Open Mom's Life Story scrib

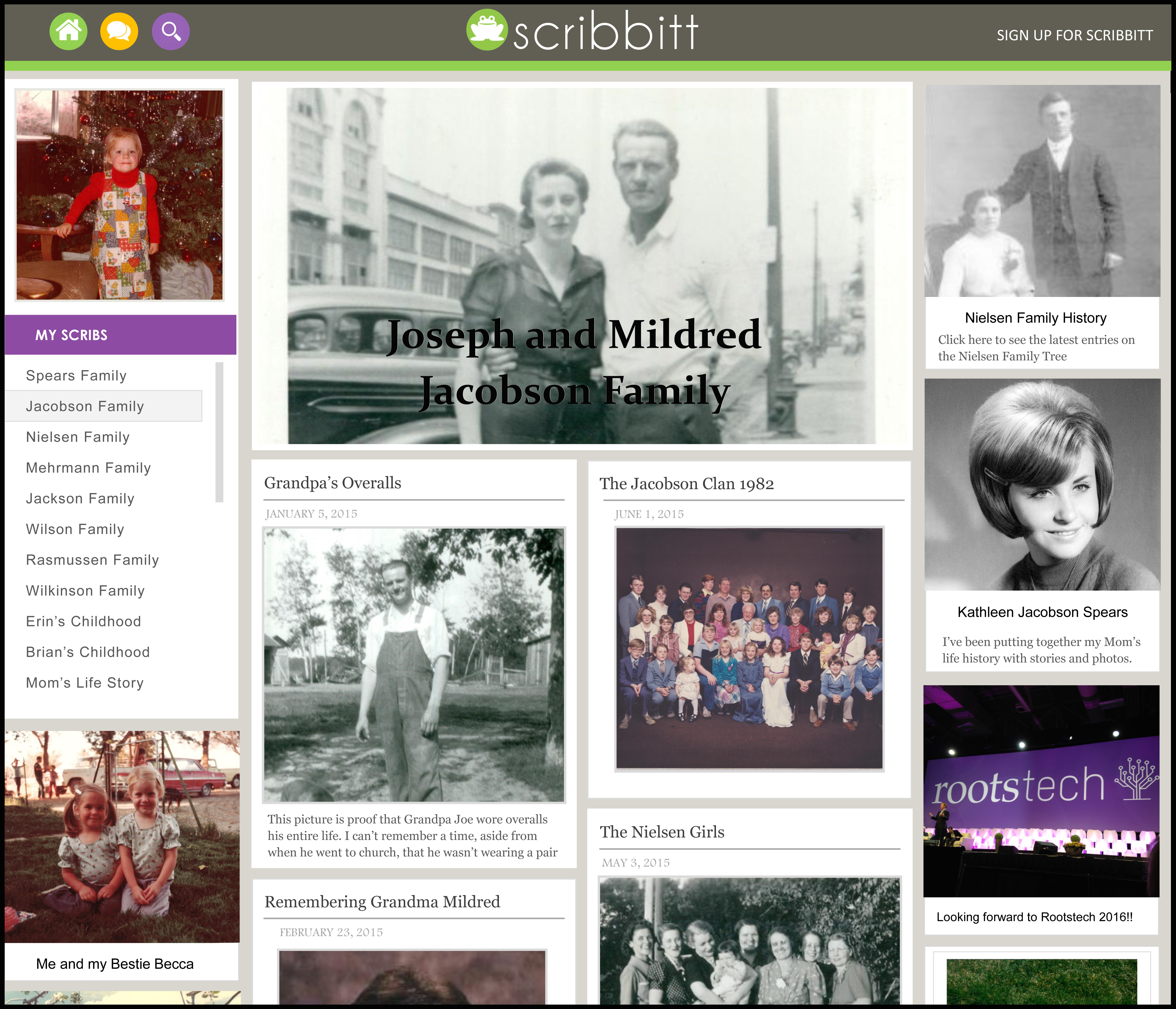point(85,683)
